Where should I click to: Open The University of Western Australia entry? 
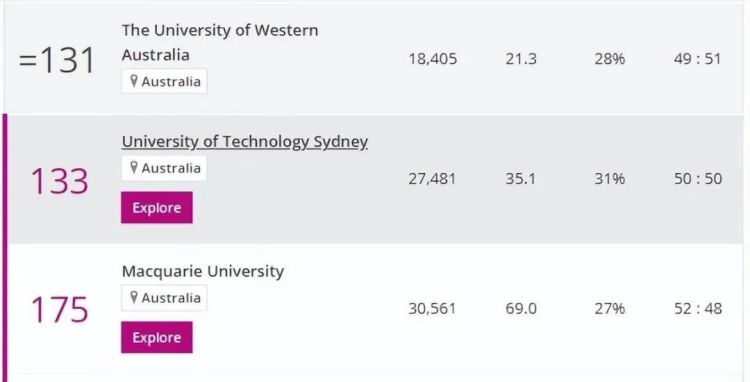point(220,42)
